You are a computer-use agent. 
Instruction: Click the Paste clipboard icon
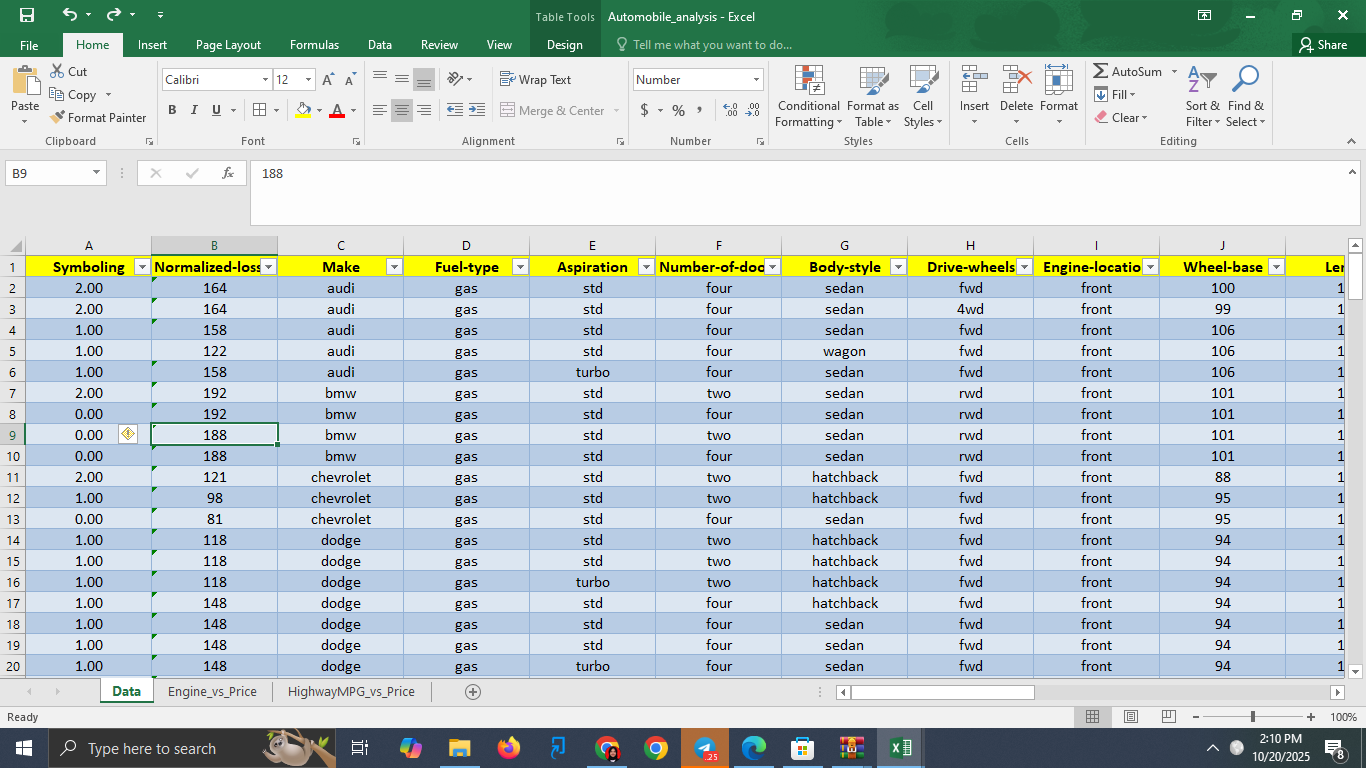pyautogui.click(x=25, y=80)
